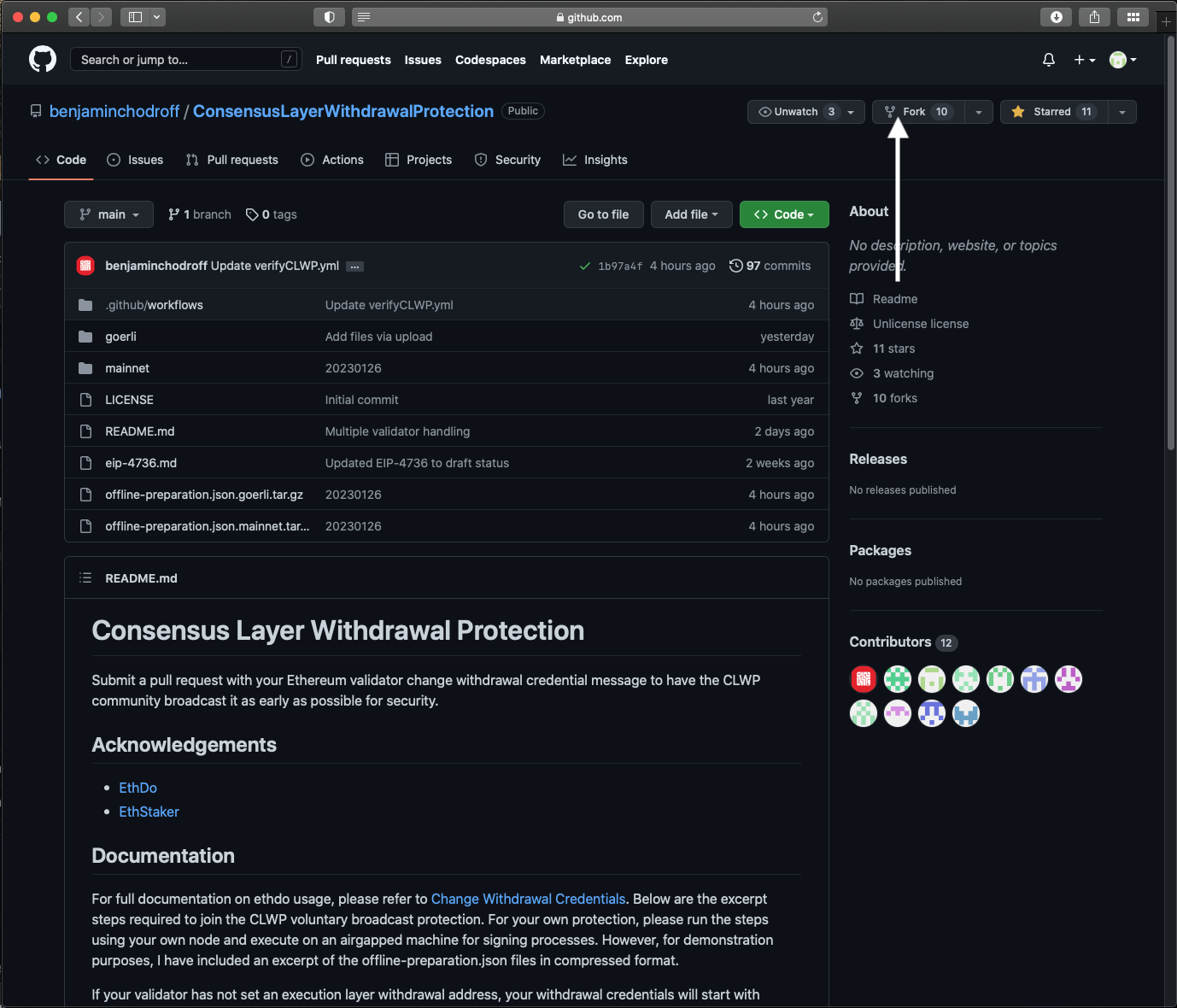This screenshot has height=1008, width=1177.
Task: Open Safari sidebar dropdown chevron
Action: coord(157,17)
